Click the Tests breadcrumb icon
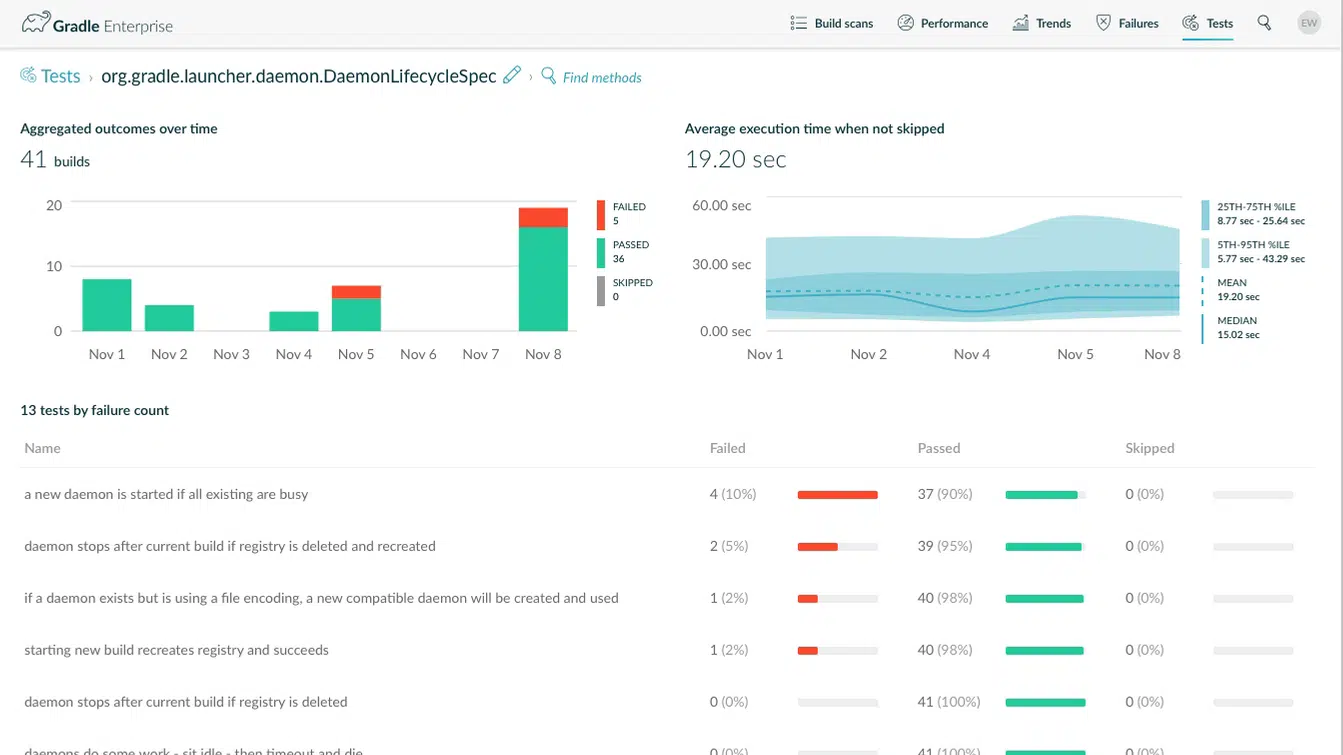The height and width of the screenshot is (755, 1343). (x=28, y=76)
